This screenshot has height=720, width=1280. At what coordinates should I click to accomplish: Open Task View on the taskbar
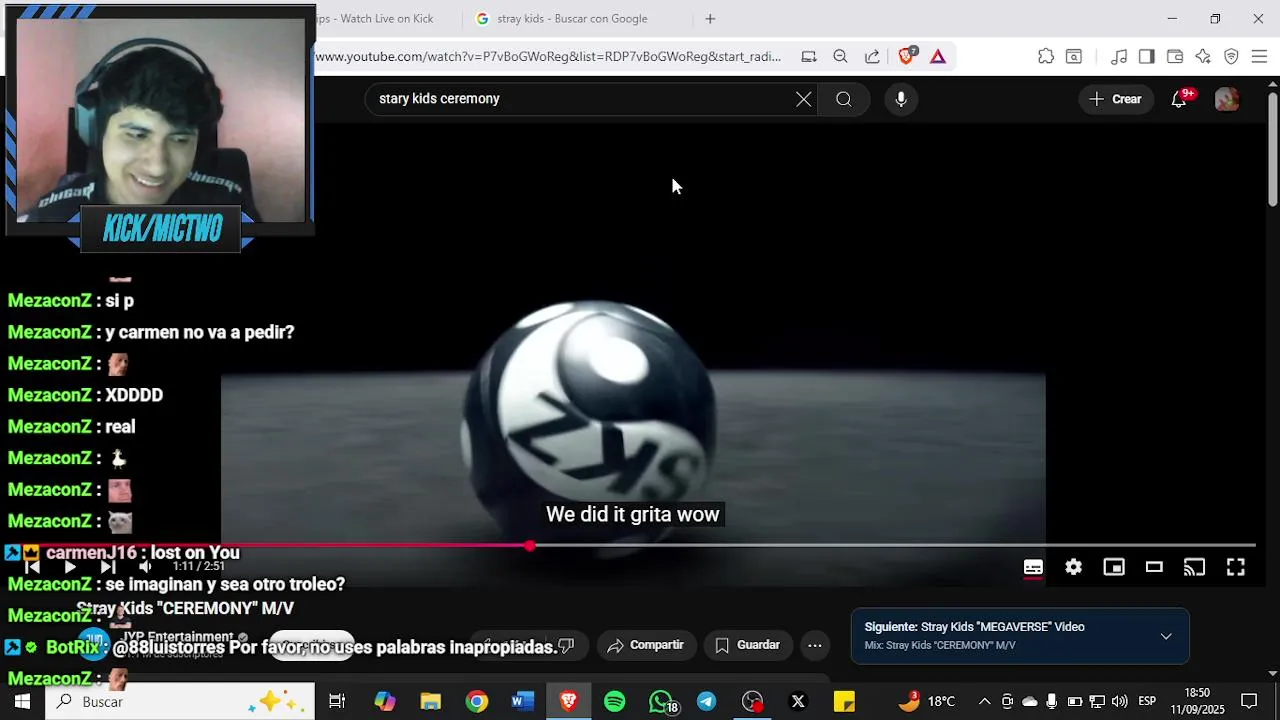pos(337,701)
